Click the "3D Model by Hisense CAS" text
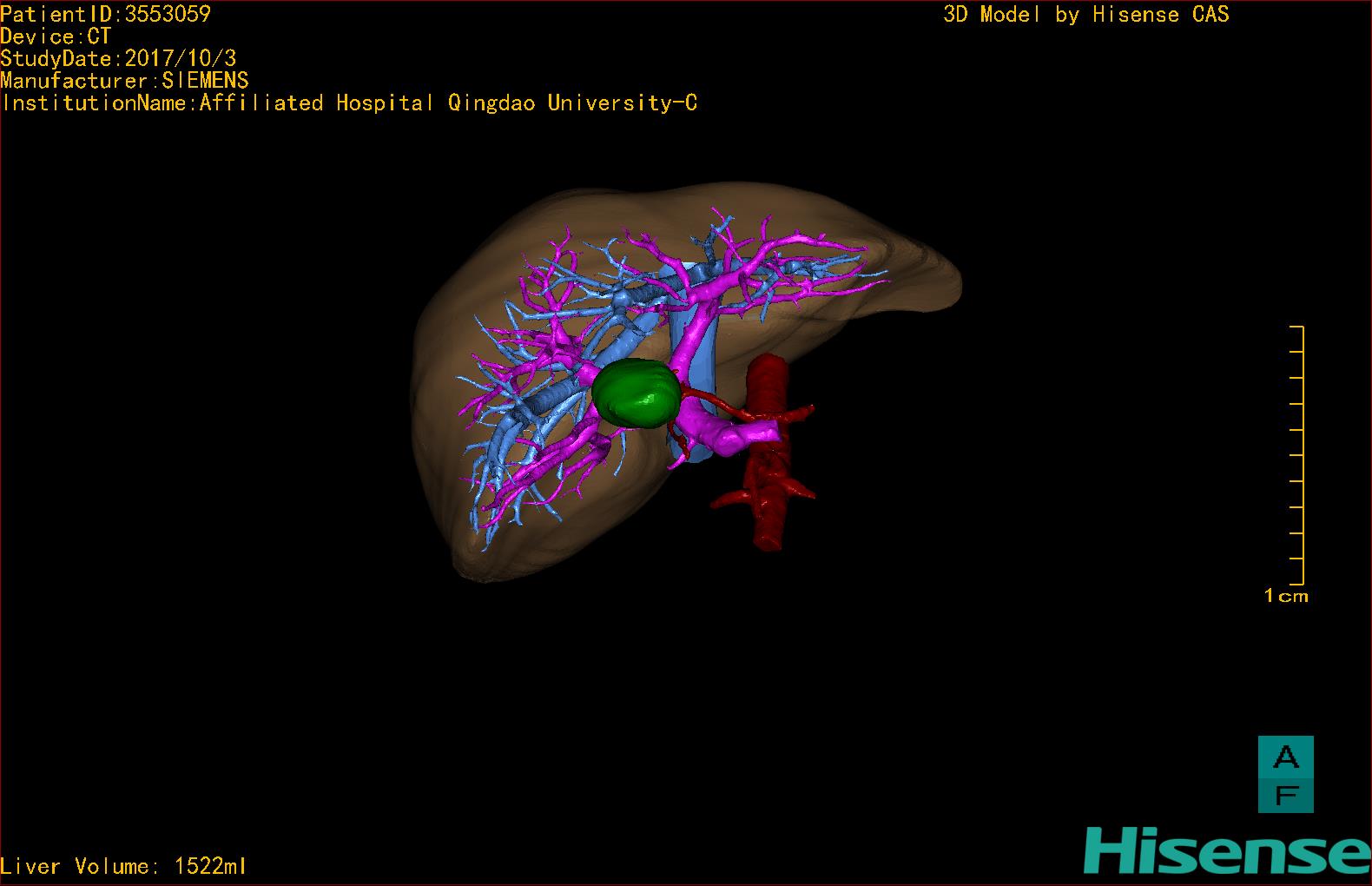This screenshot has width=1372, height=886. tap(1086, 15)
